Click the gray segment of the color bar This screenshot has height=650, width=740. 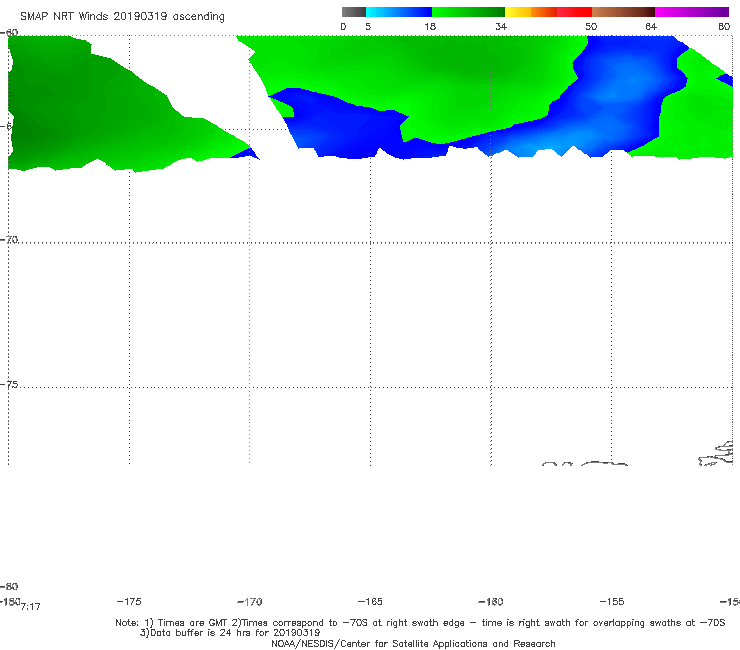pos(353,12)
